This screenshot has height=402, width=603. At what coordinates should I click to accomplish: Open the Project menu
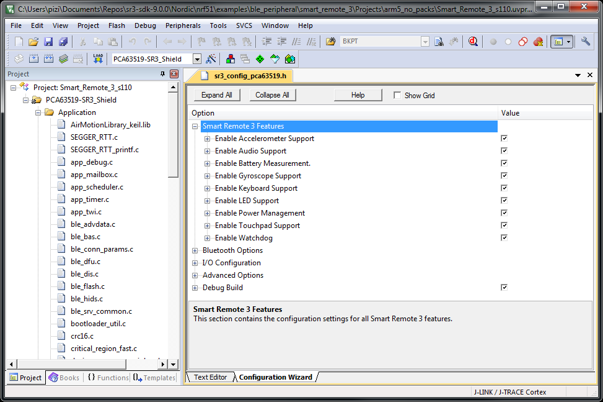(88, 25)
